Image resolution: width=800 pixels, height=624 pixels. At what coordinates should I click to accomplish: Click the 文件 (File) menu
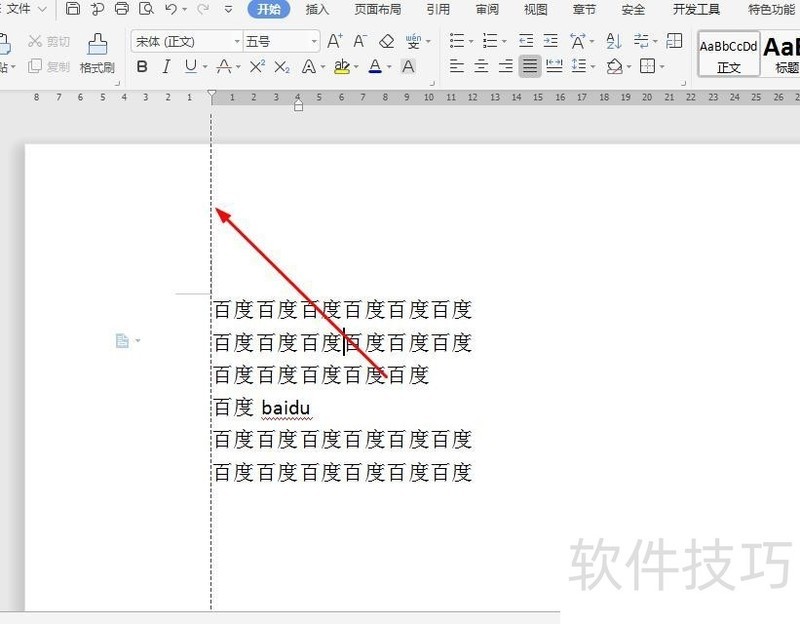pos(18,9)
